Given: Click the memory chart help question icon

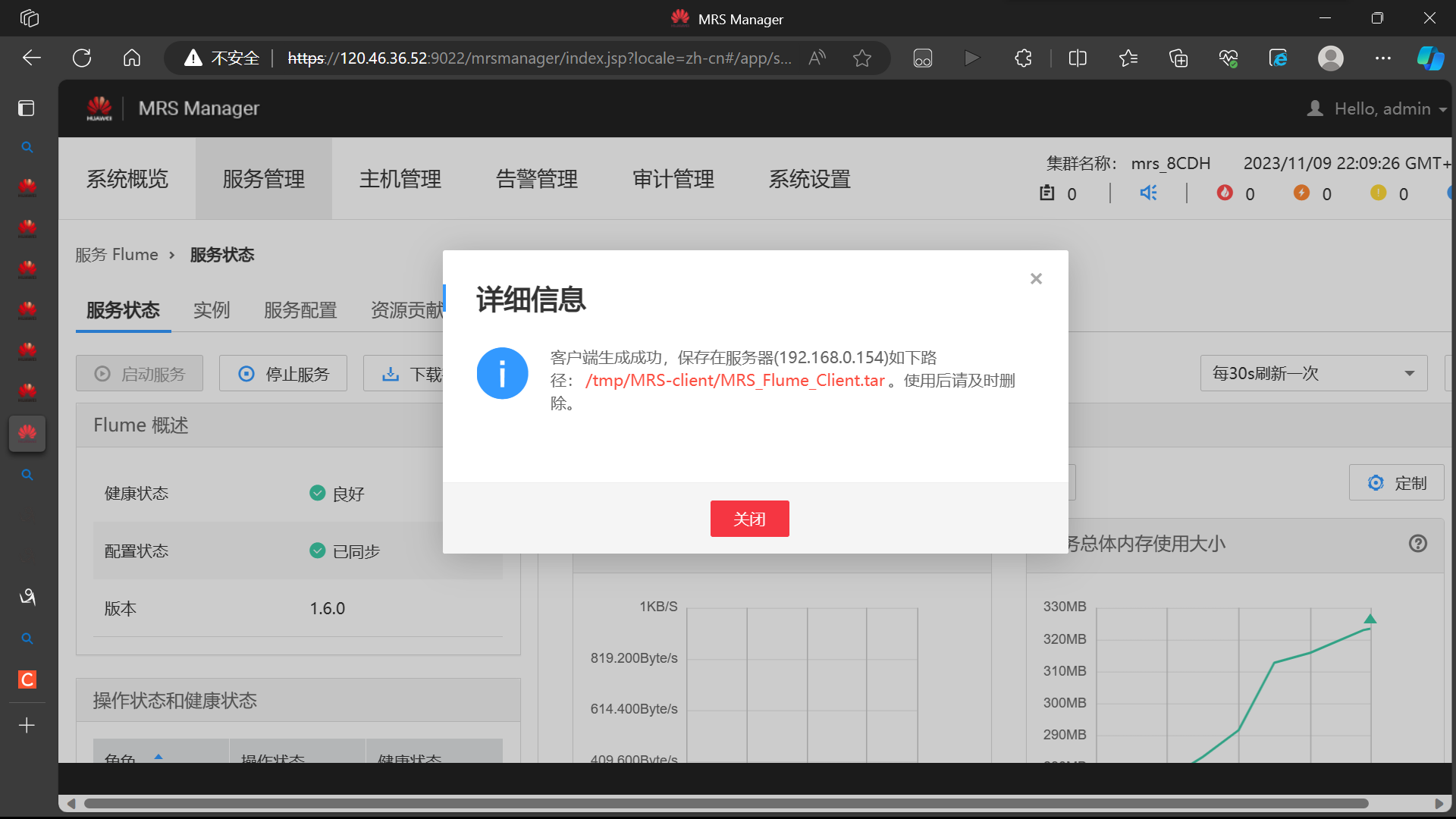Looking at the screenshot, I should tap(1417, 544).
